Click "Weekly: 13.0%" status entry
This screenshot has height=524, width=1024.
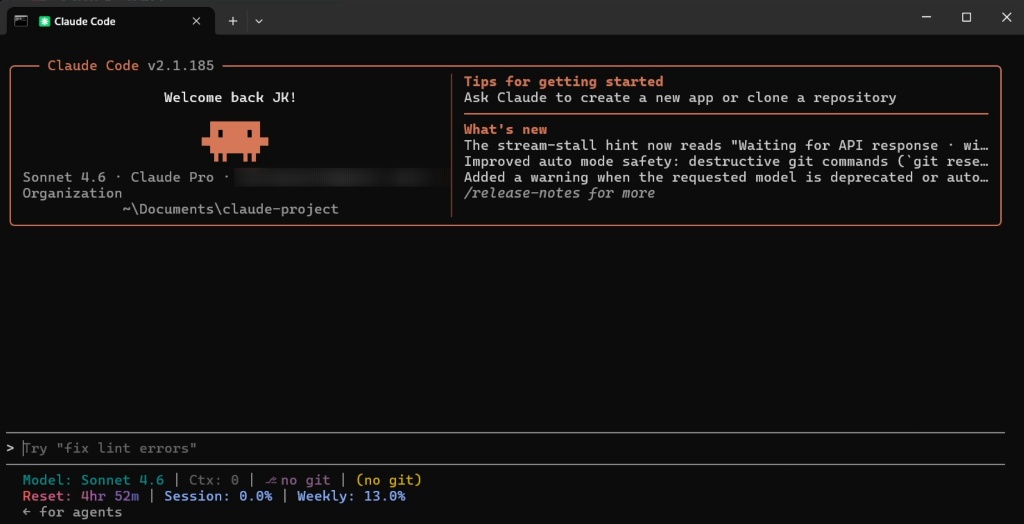tap(351, 496)
